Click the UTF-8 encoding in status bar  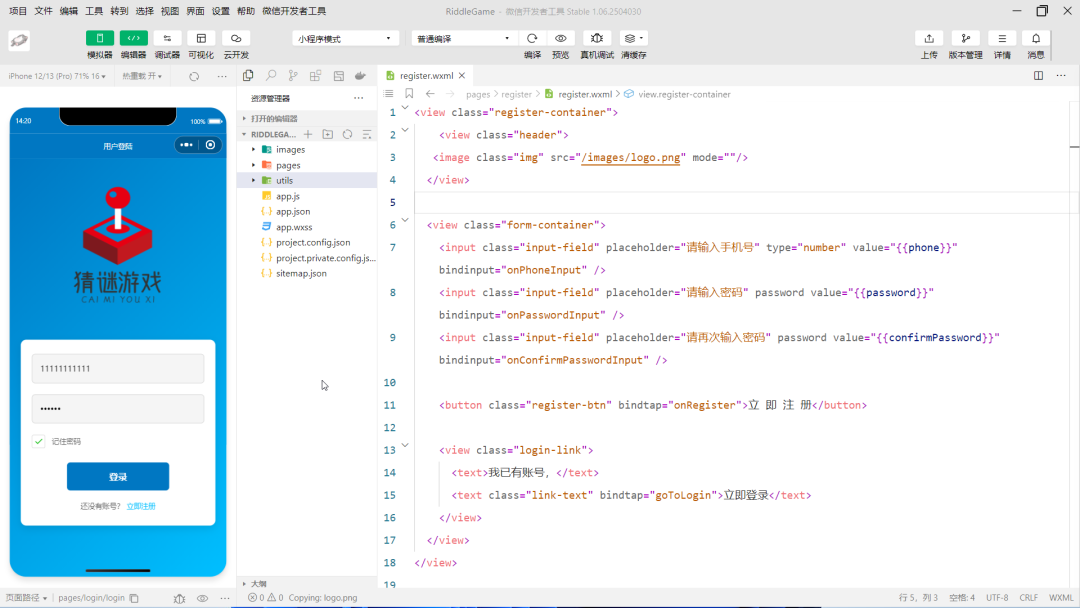(x=997, y=598)
